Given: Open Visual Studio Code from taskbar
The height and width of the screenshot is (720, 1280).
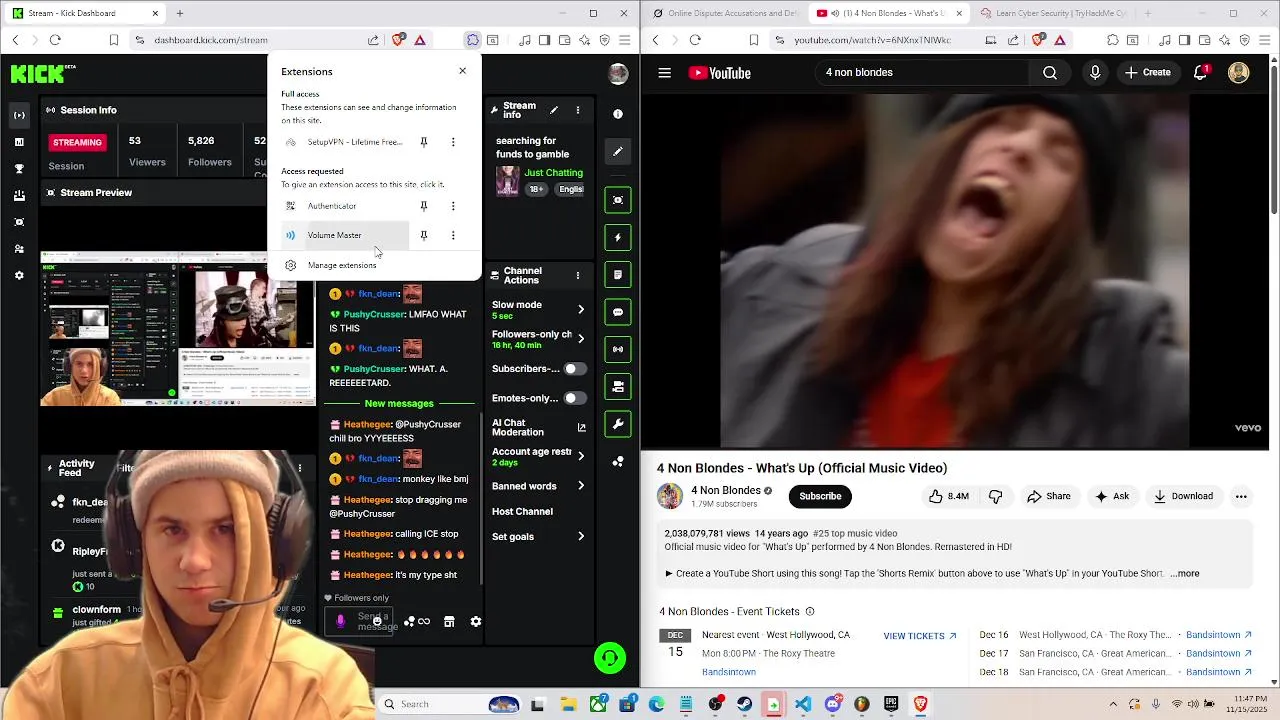Looking at the screenshot, I should point(803,704).
